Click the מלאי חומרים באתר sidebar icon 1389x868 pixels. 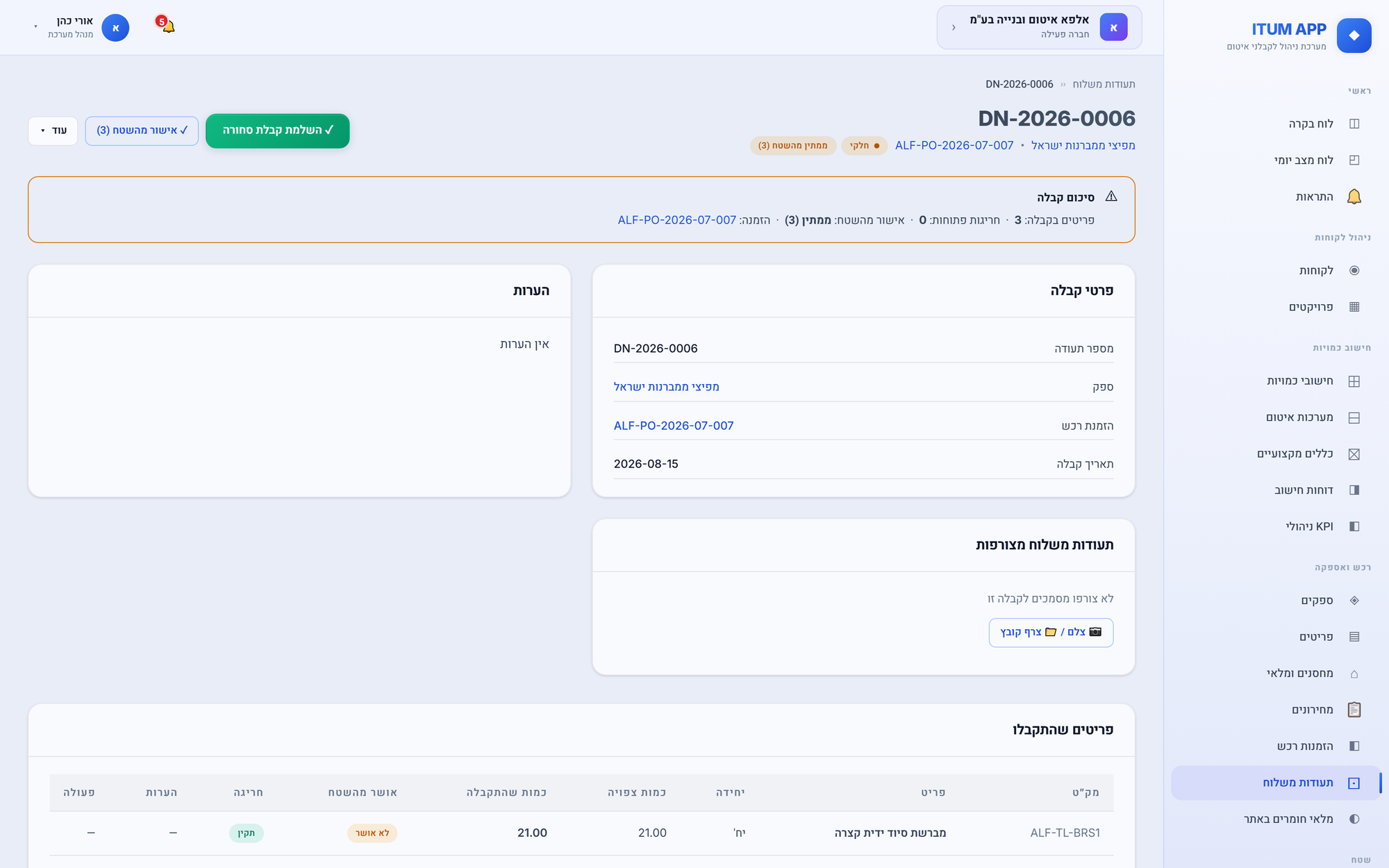(x=1354, y=819)
